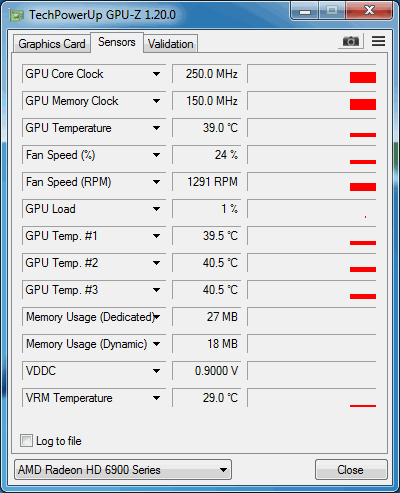Expand the GPU Temperature sensor dropdown
The height and width of the screenshot is (493, 400).
click(x=156, y=128)
